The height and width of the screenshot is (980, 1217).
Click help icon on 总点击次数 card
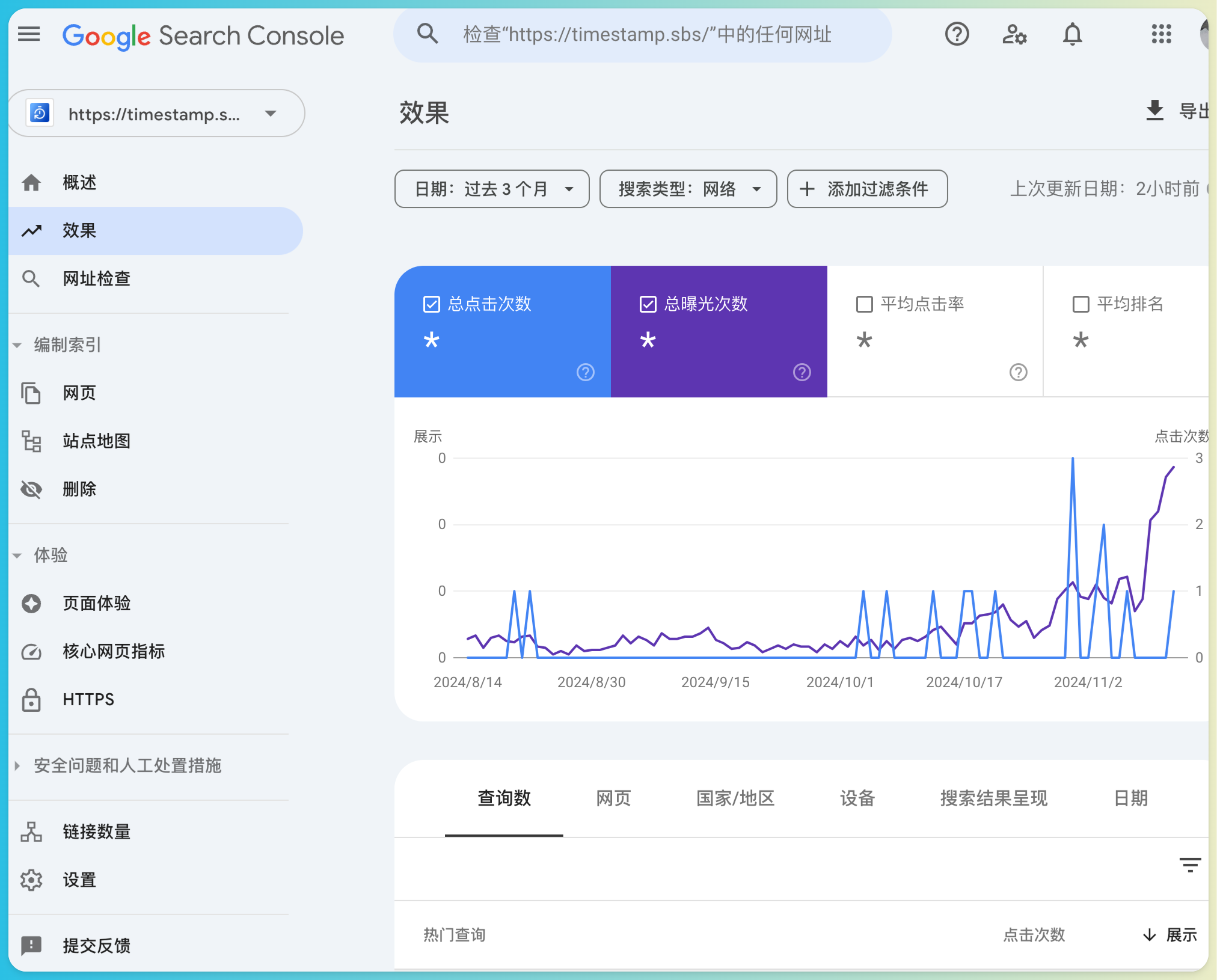click(586, 372)
